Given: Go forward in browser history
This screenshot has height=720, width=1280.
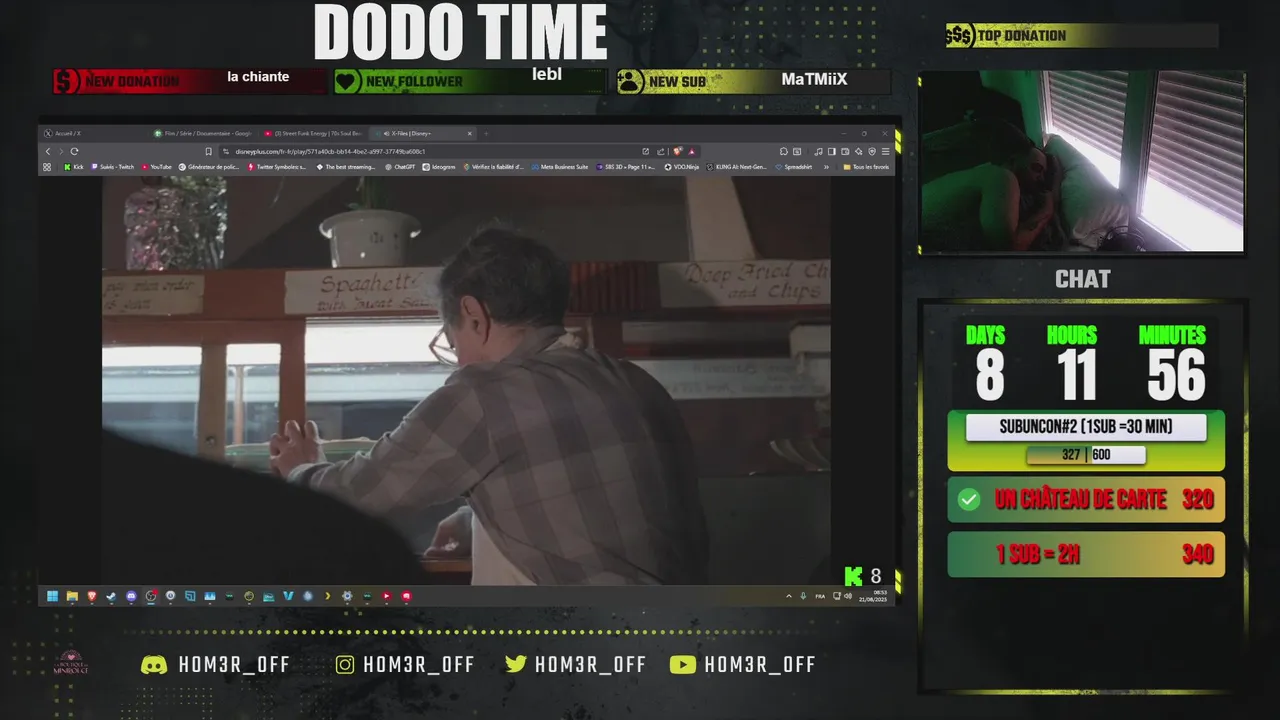Looking at the screenshot, I should coord(61,151).
